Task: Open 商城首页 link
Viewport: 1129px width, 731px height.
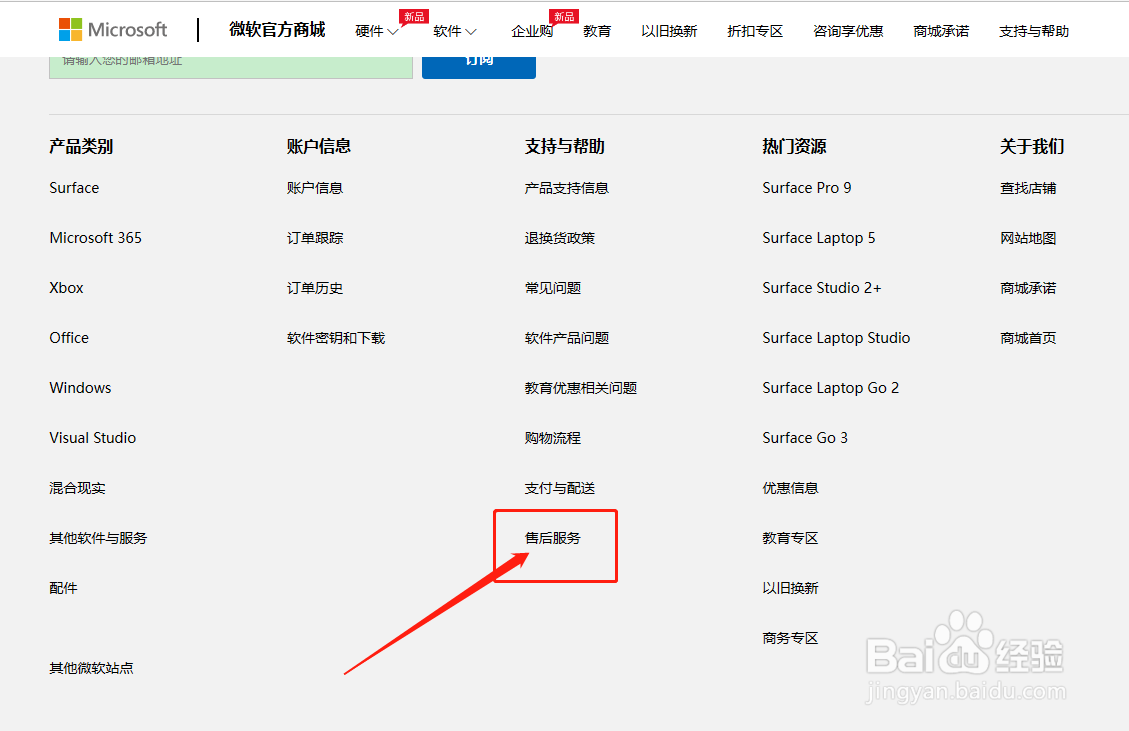Action: (x=1027, y=338)
